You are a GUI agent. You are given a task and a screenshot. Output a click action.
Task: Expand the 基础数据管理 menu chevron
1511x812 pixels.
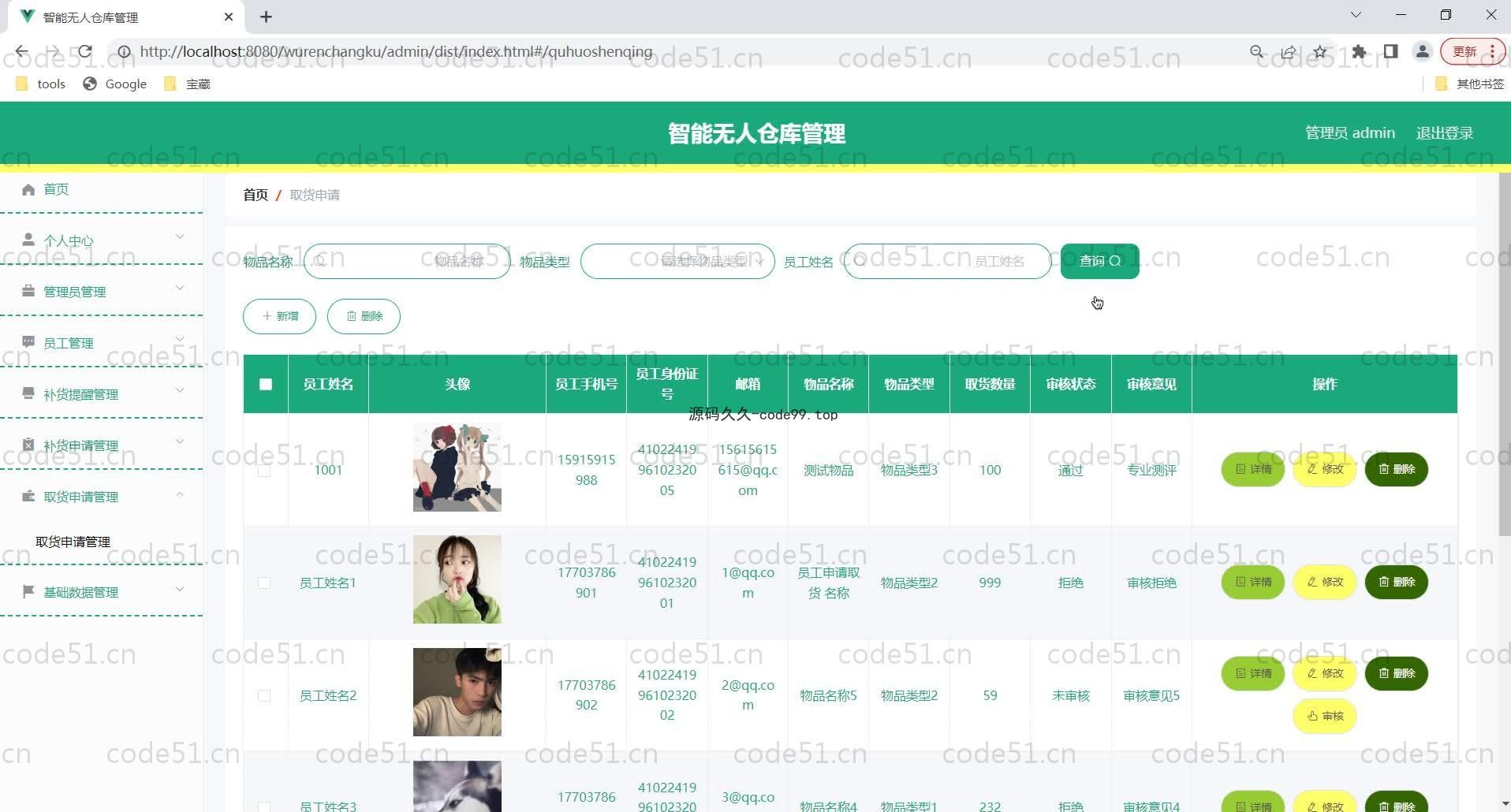(x=180, y=589)
